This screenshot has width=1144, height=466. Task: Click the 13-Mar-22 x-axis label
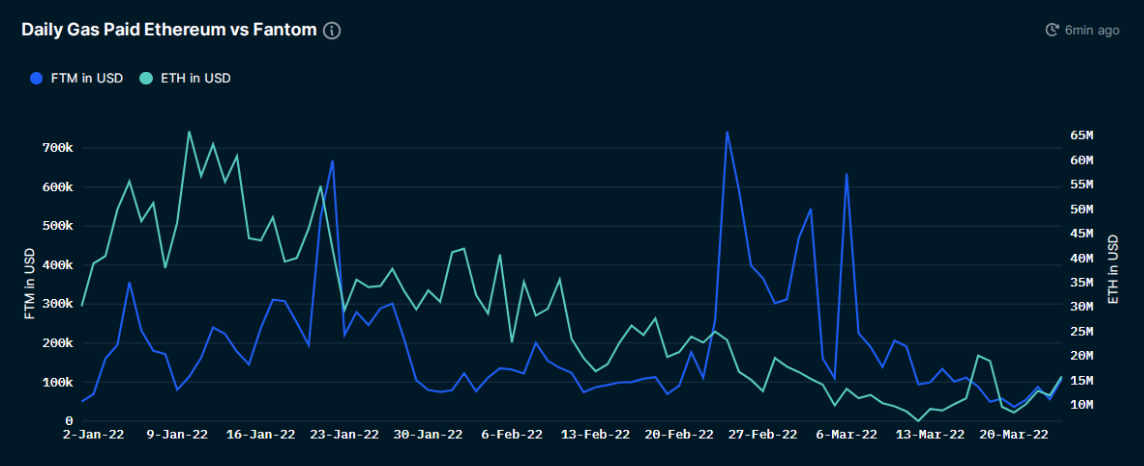pos(930,434)
